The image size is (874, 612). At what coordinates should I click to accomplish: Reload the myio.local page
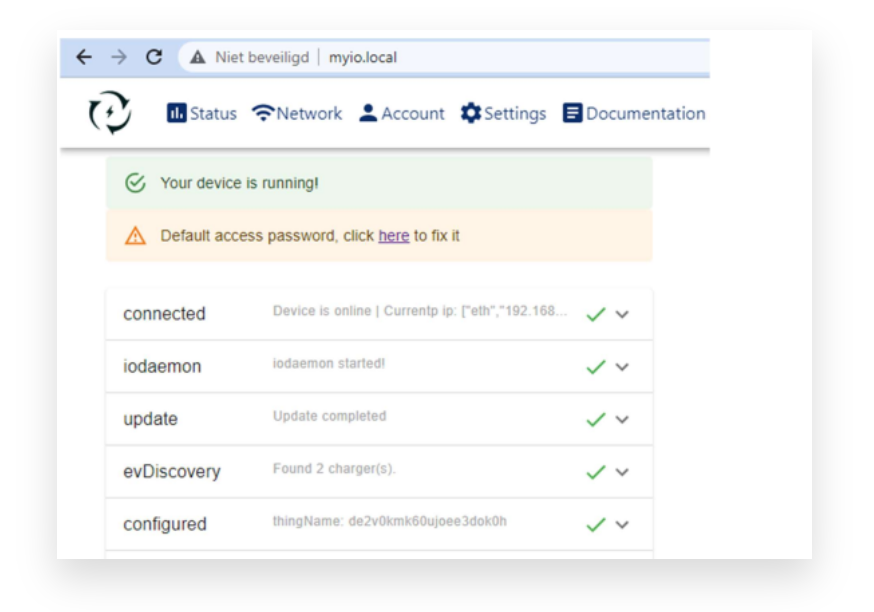(x=154, y=57)
